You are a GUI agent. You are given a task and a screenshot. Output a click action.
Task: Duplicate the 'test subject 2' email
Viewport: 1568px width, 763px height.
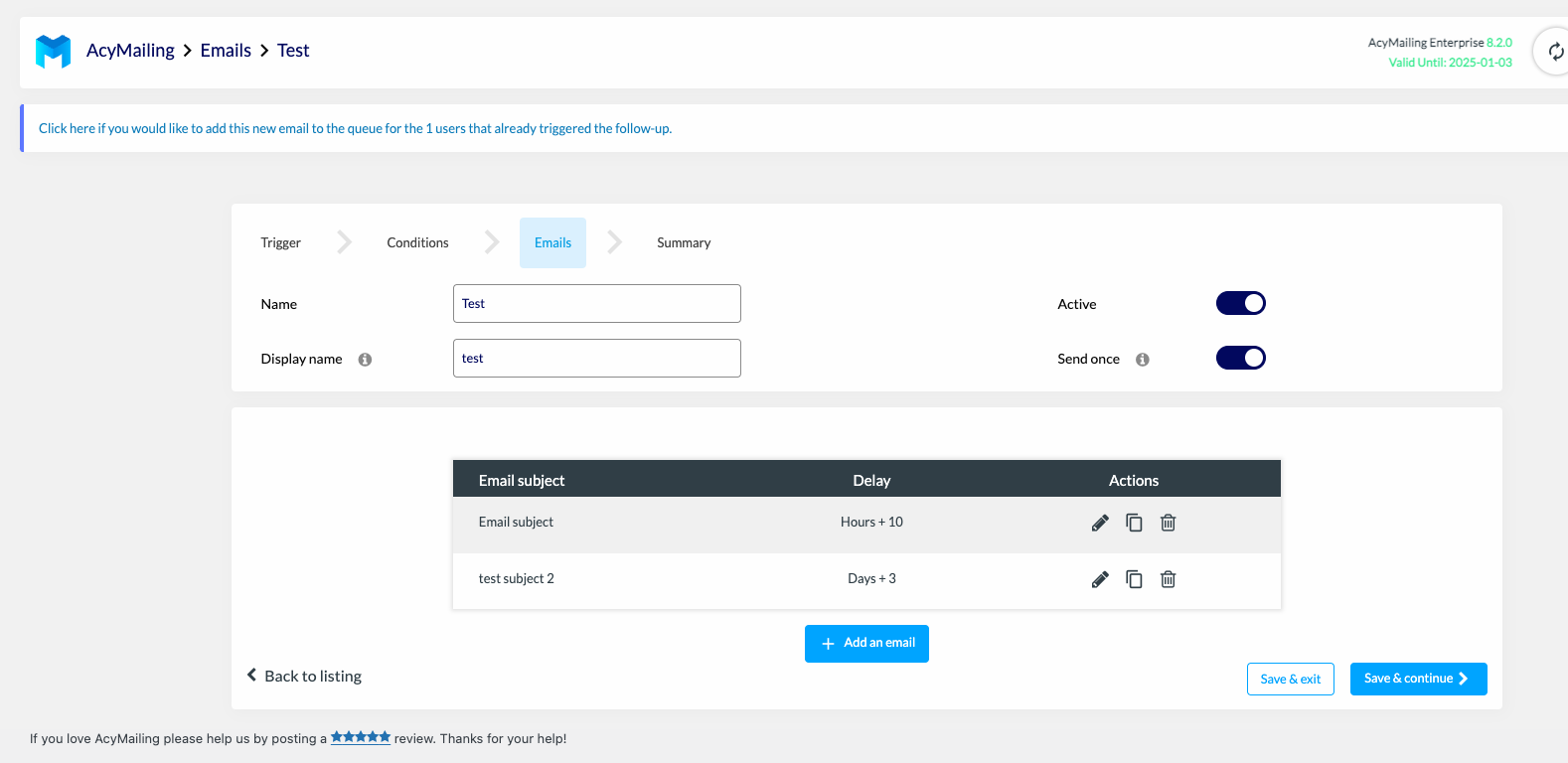point(1134,579)
